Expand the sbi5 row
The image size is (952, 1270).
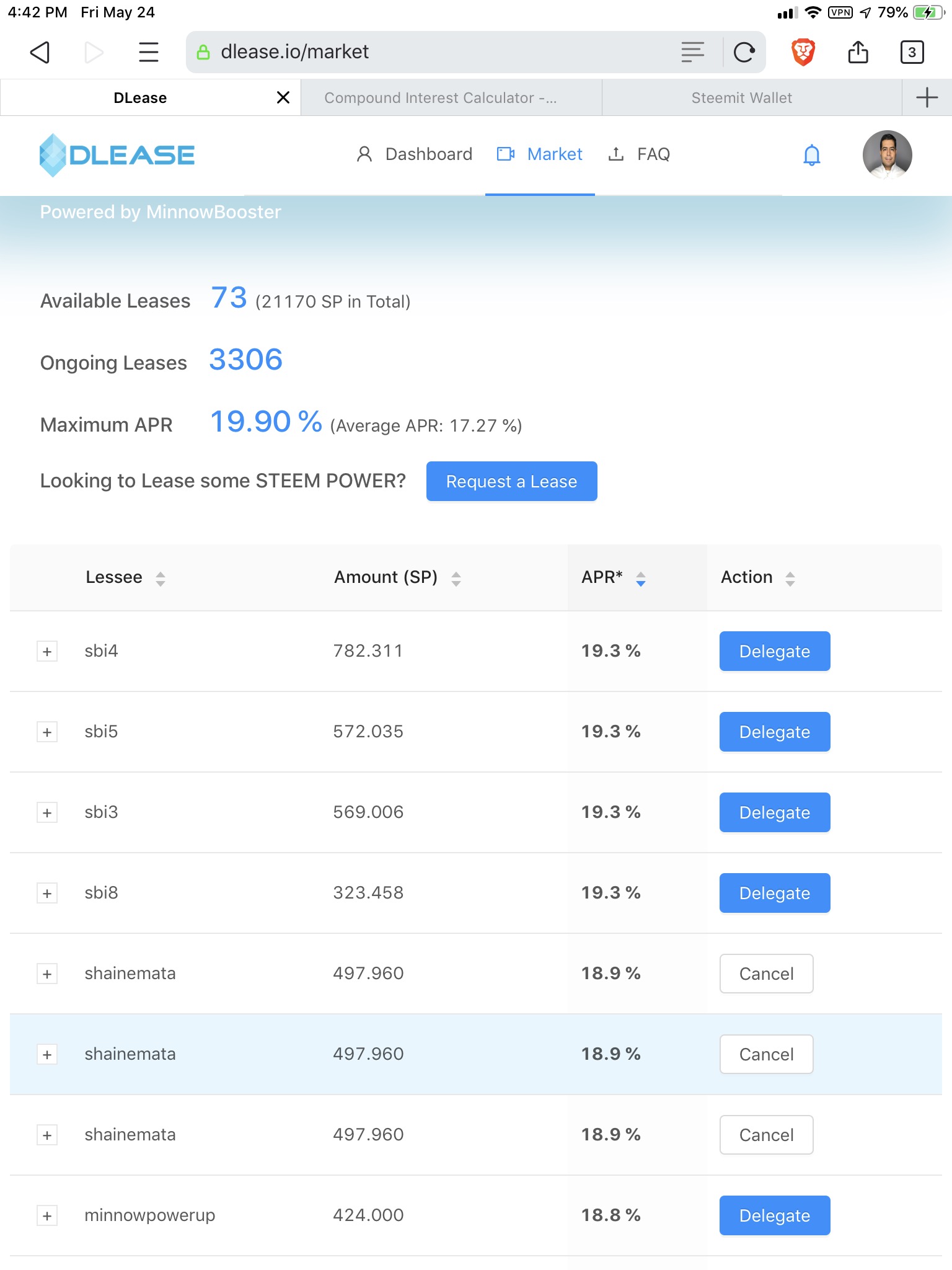pyautogui.click(x=47, y=732)
